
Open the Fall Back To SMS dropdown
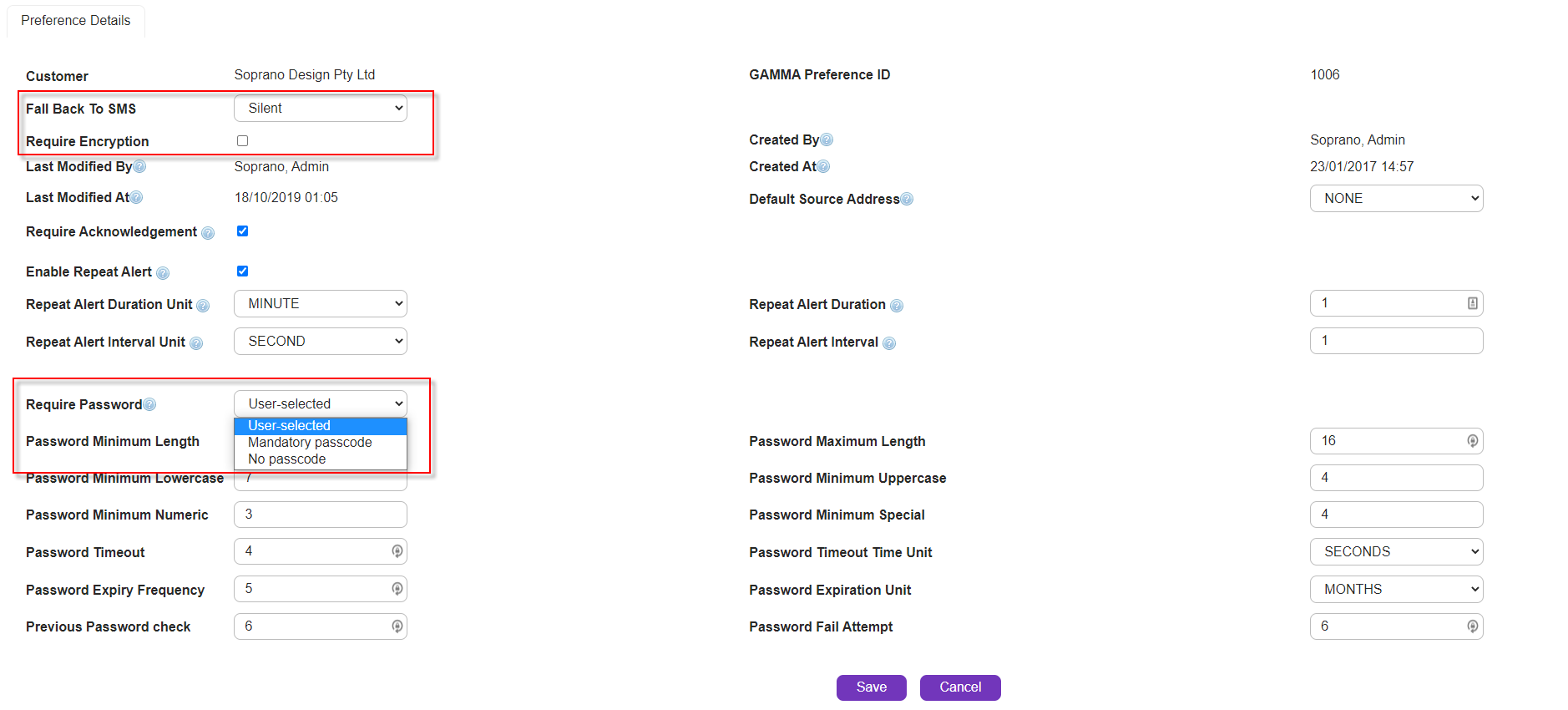click(321, 109)
